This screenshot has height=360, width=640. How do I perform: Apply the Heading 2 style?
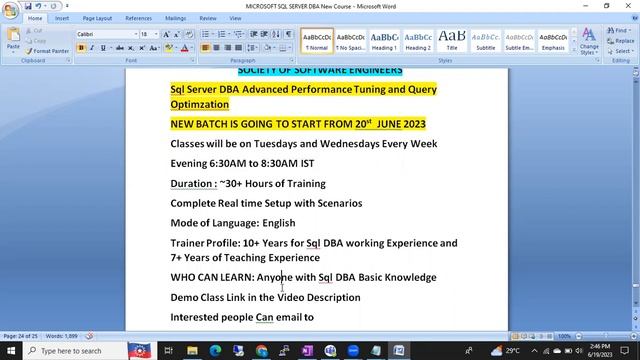point(418,40)
